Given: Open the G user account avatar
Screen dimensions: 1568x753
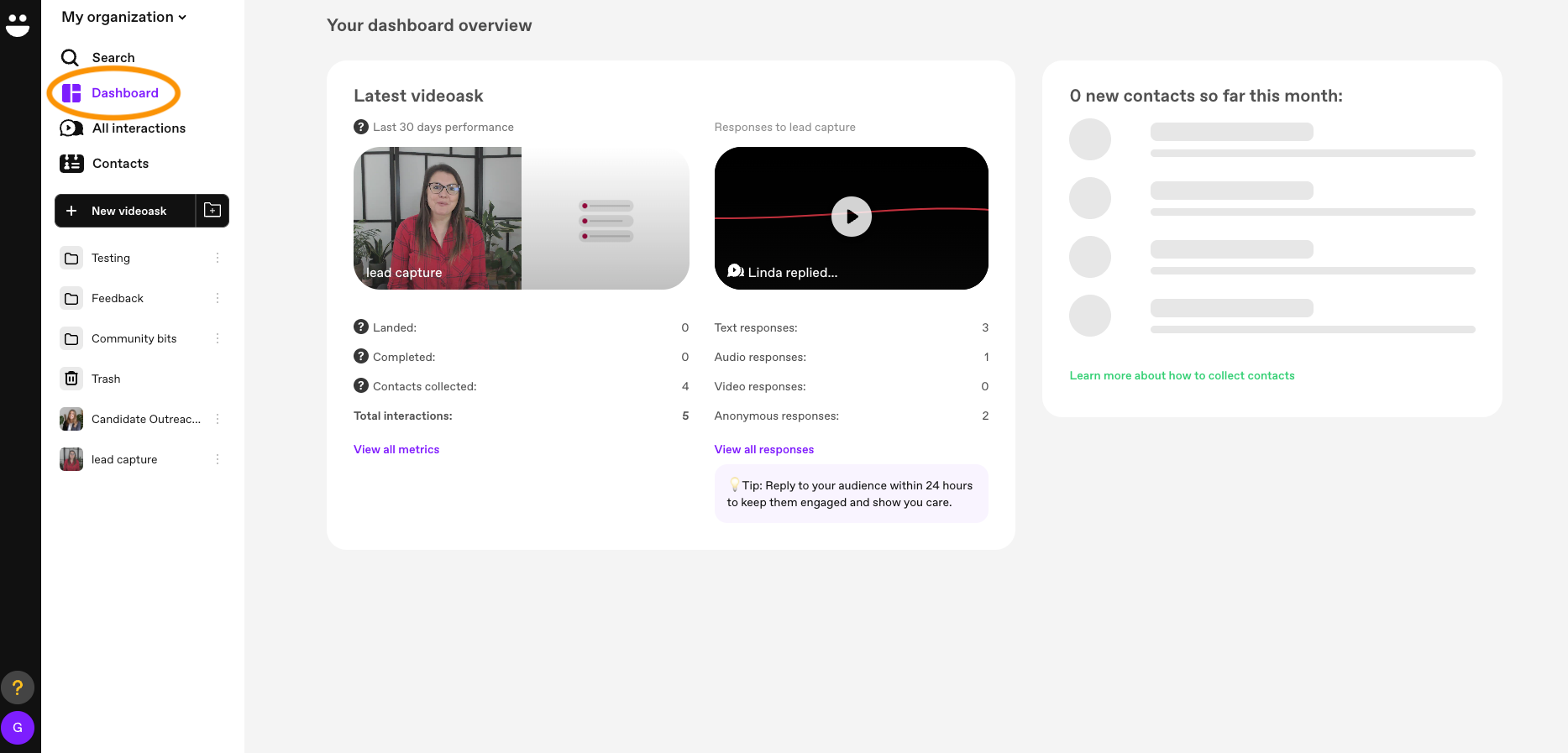Looking at the screenshot, I should (18, 729).
